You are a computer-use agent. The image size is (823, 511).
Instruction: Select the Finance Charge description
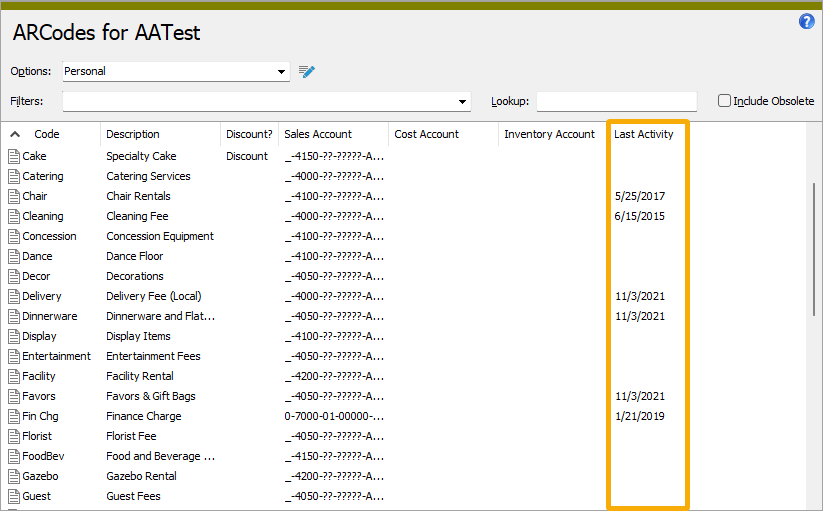tap(144, 416)
